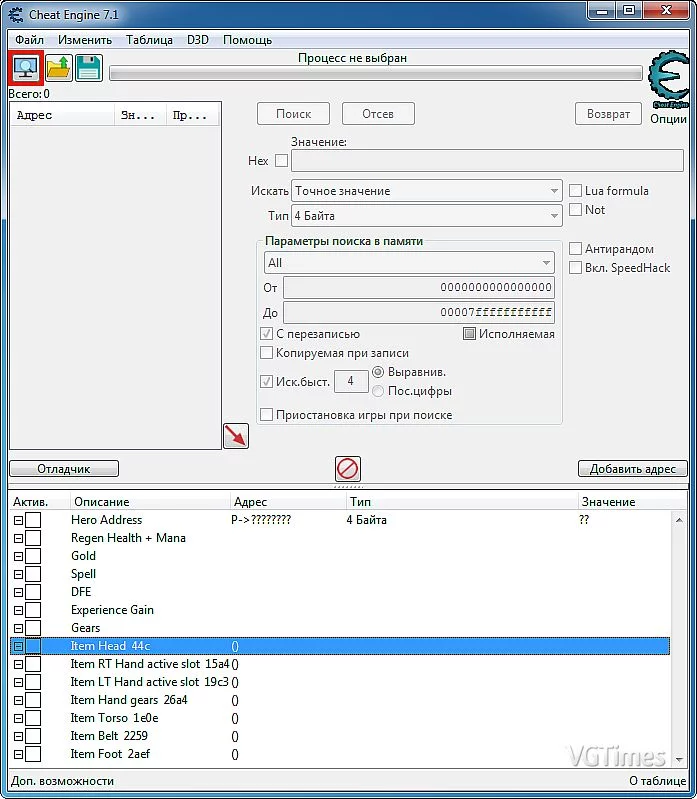
Task: Activate the Gold entry checkbox
Action: [33, 556]
